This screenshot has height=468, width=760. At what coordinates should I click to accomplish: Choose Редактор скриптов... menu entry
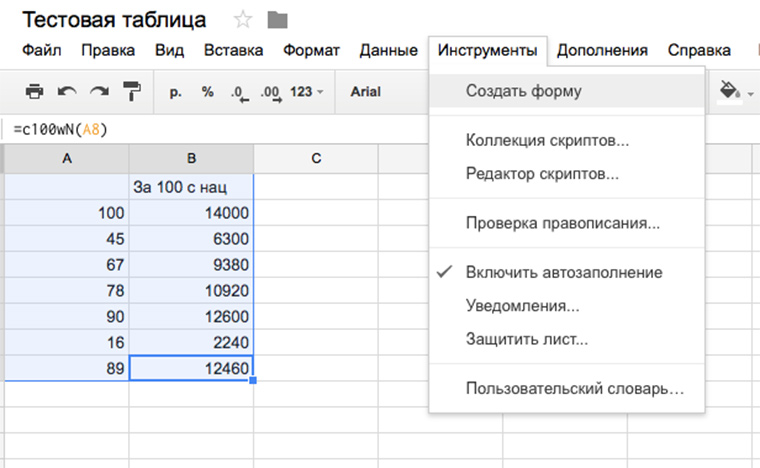pos(542,173)
